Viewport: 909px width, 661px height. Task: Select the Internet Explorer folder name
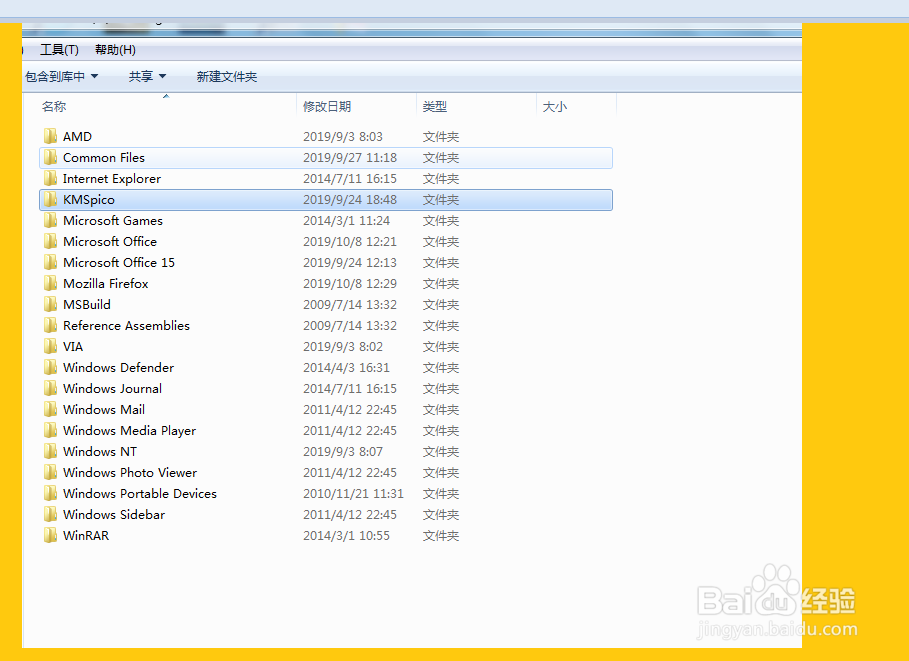pos(112,179)
